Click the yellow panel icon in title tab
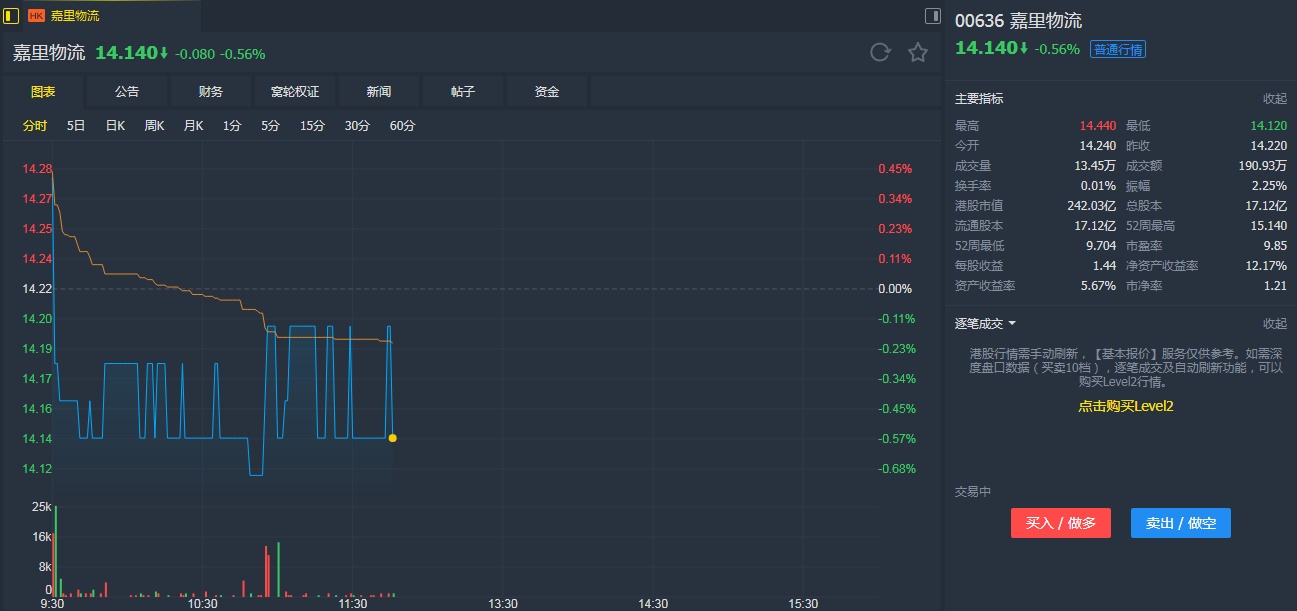 (12, 16)
